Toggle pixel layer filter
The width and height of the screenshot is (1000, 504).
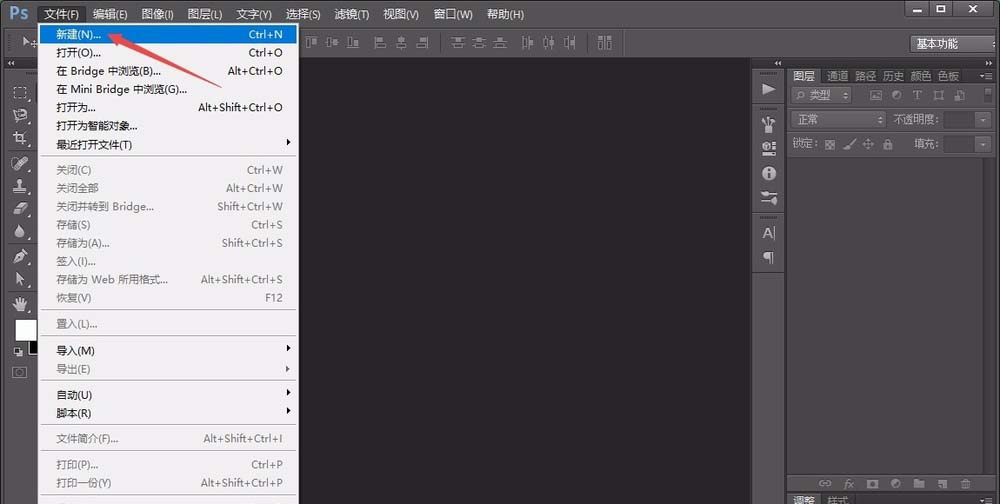pos(876,95)
